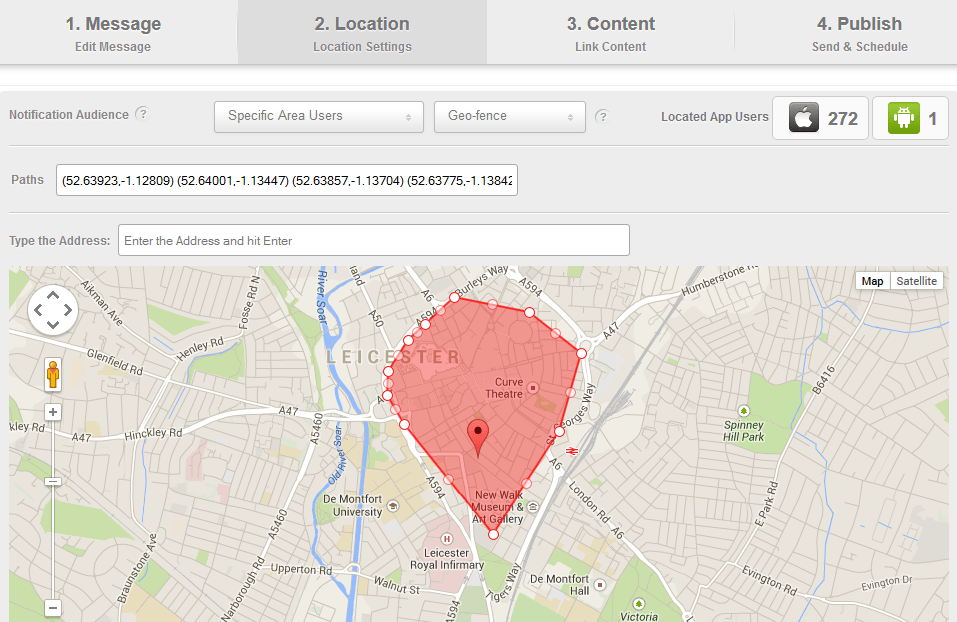Image resolution: width=957 pixels, height=622 pixels.
Task: Click the red location pin marker
Action: click(479, 437)
